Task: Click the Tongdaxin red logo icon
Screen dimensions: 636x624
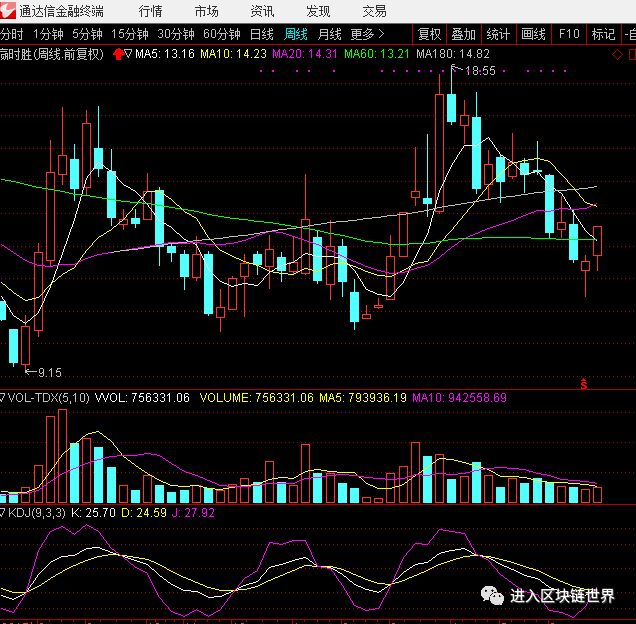Action: pyautogui.click(x=8, y=11)
